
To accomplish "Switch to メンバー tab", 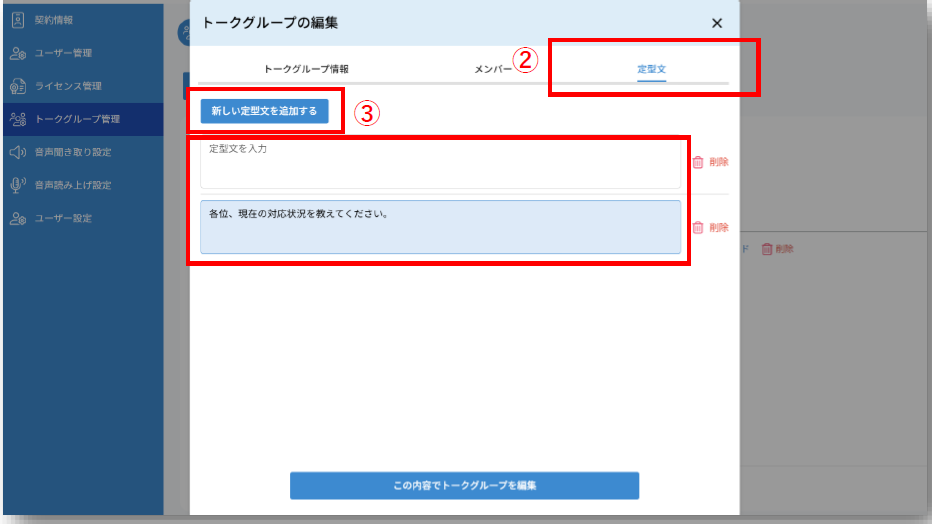I will tap(493, 70).
